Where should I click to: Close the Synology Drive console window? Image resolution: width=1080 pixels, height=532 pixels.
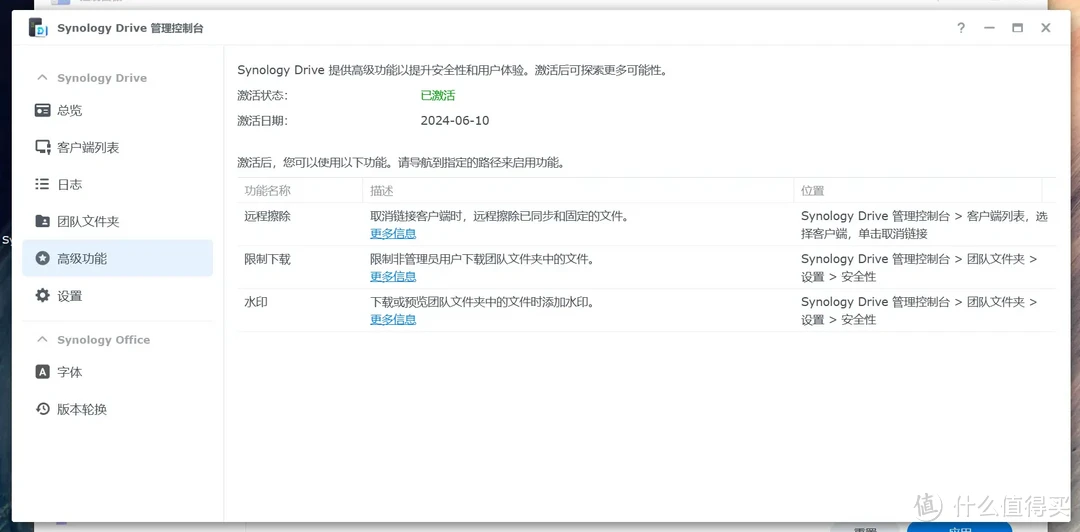pyautogui.click(x=1046, y=28)
